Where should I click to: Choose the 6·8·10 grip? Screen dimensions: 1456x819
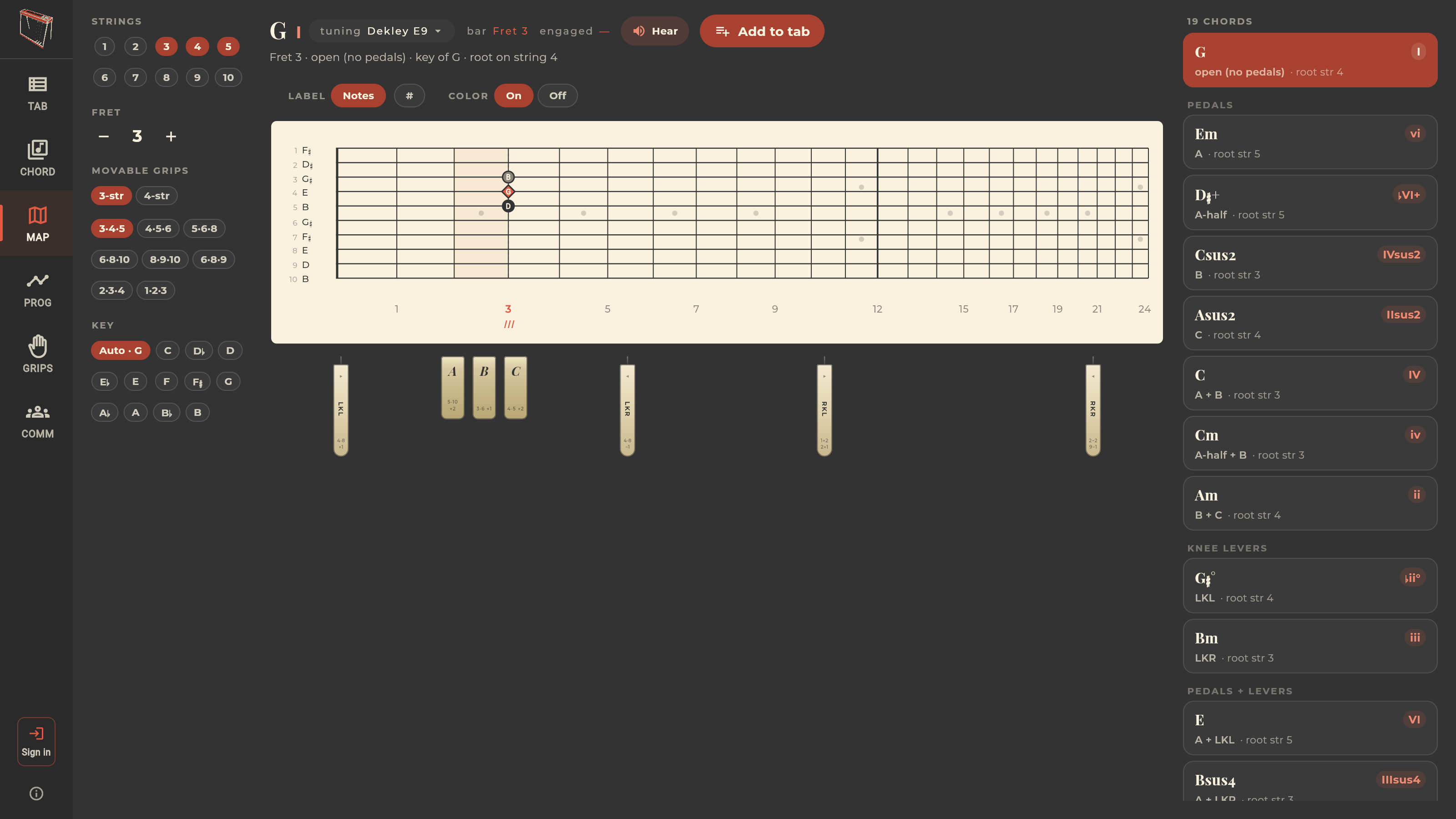[114, 259]
